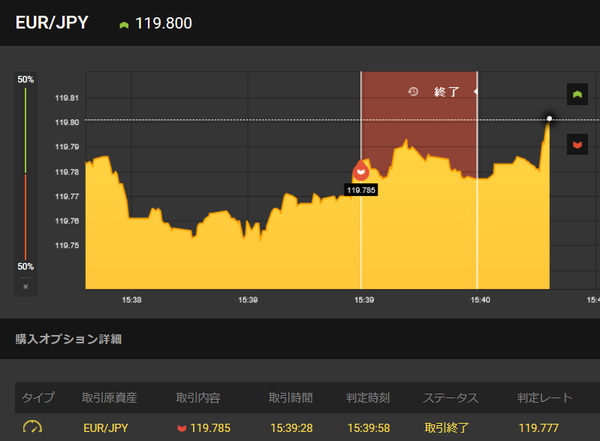The width and height of the screenshot is (600, 441).
Task: Click the 判定レート column header
Action: [x=545, y=398]
